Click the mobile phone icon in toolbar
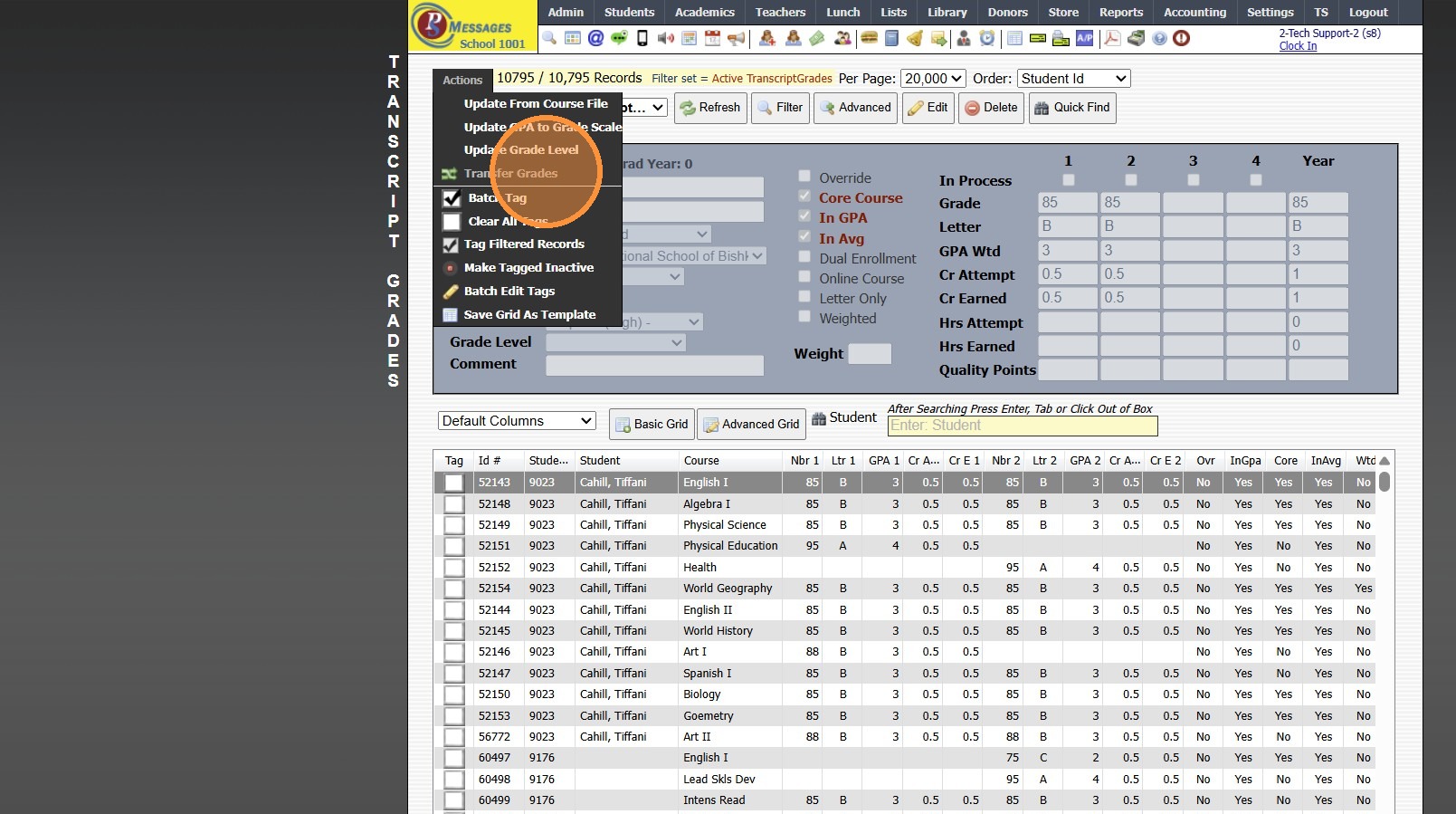Image resolution: width=1456 pixels, height=814 pixels. (642, 38)
